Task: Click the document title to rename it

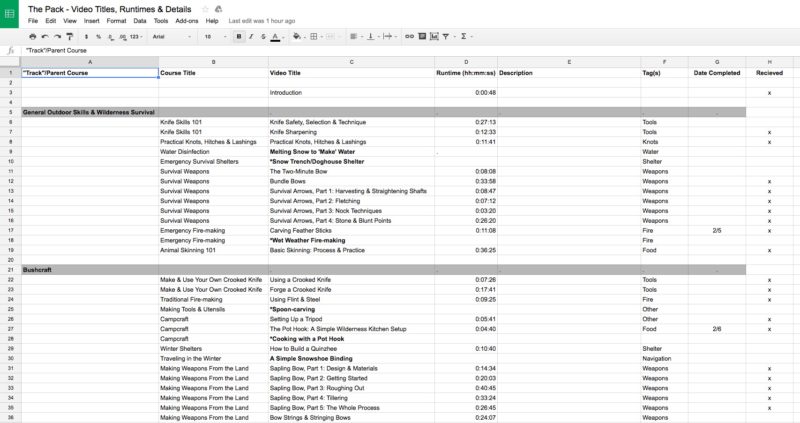Action: pyautogui.click(x=110, y=9)
